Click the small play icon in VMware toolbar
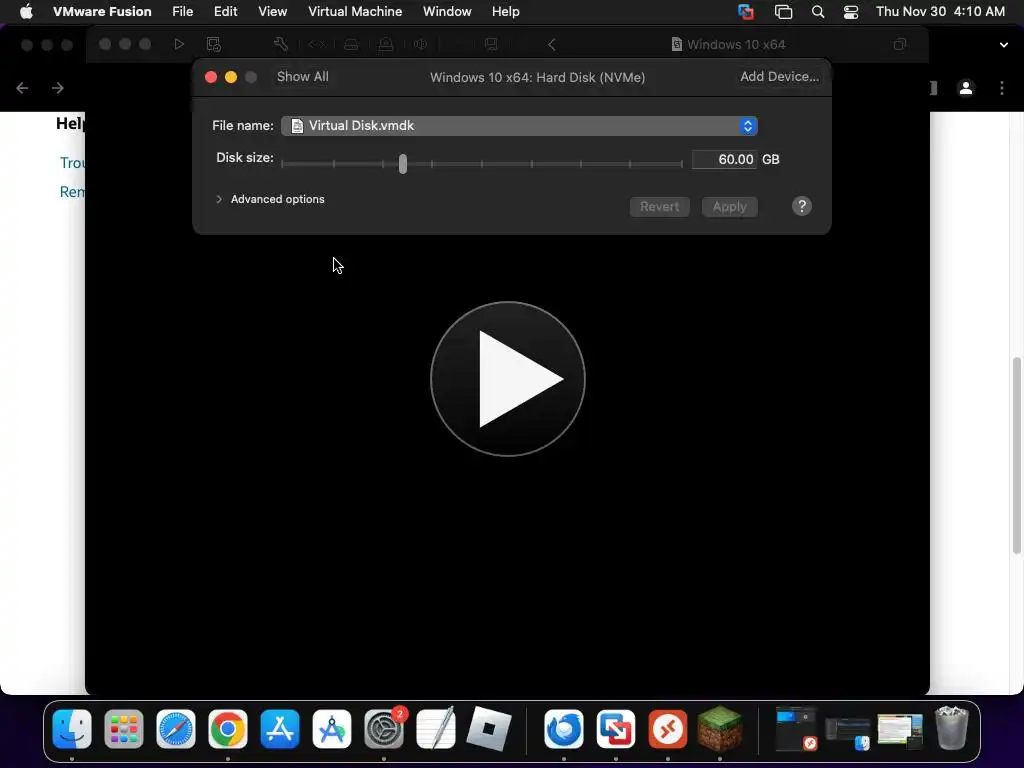This screenshot has width=1024, height=768. (x=179, y=44)
